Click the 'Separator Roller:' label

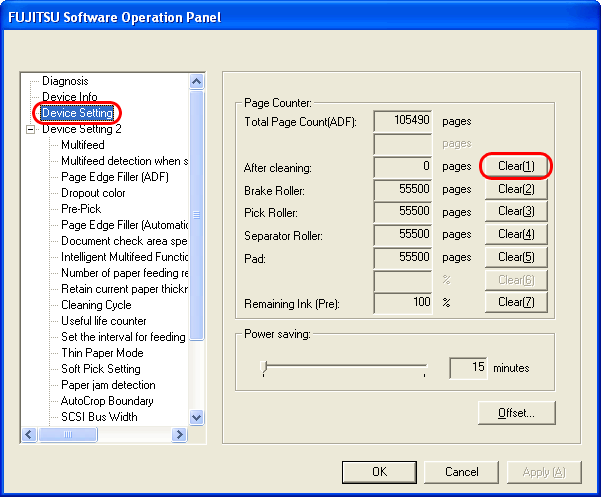(283, 236)
